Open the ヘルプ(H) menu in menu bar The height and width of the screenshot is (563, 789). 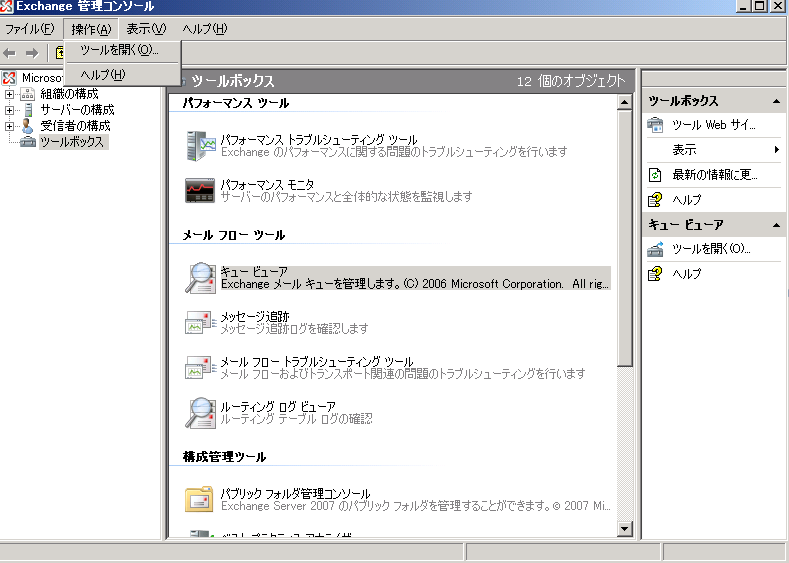click(x=205, y=29)
